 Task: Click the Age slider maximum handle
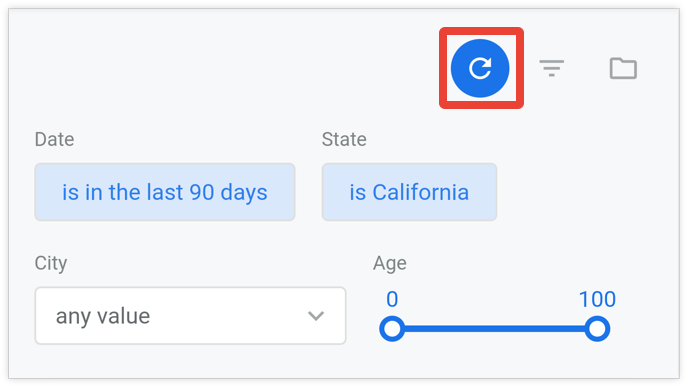[x=597, y=329]
